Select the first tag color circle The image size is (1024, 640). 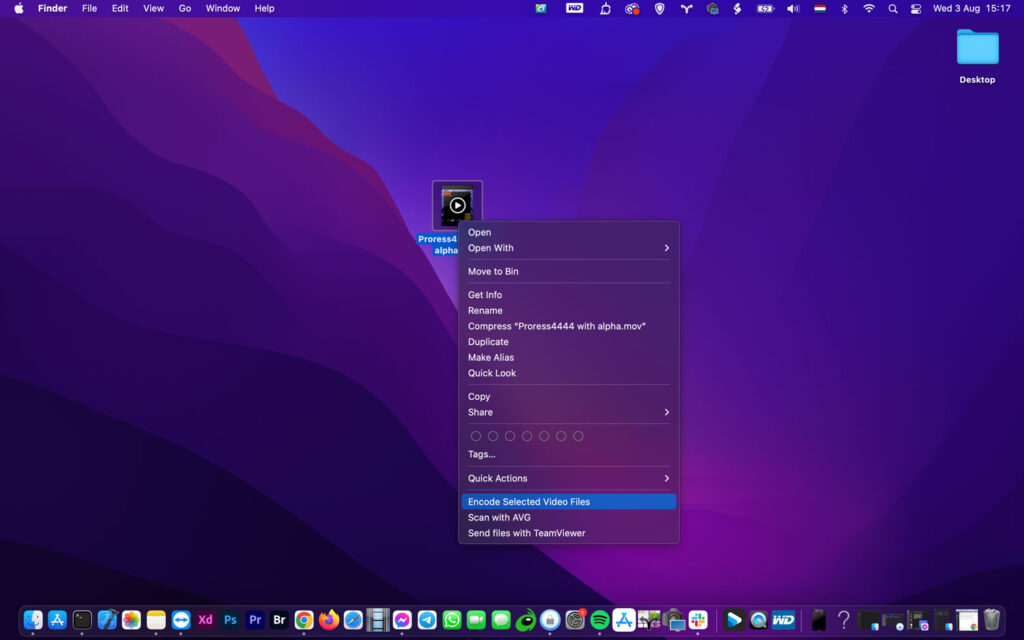(476, 436)
